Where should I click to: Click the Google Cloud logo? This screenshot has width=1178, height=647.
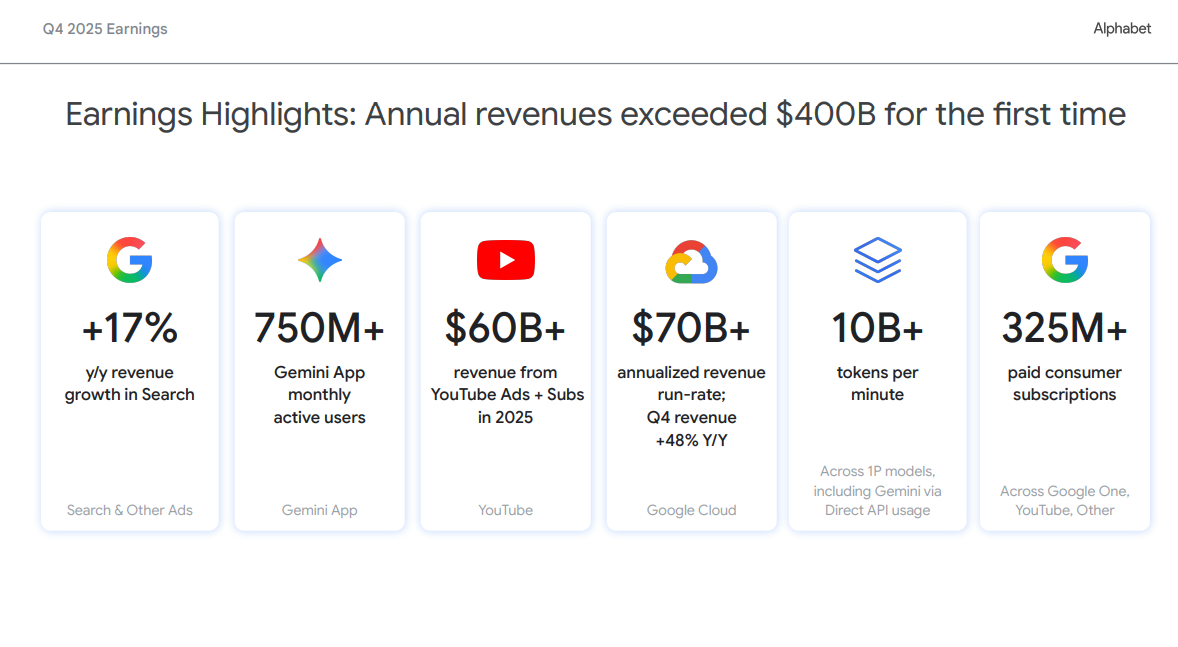691,262
